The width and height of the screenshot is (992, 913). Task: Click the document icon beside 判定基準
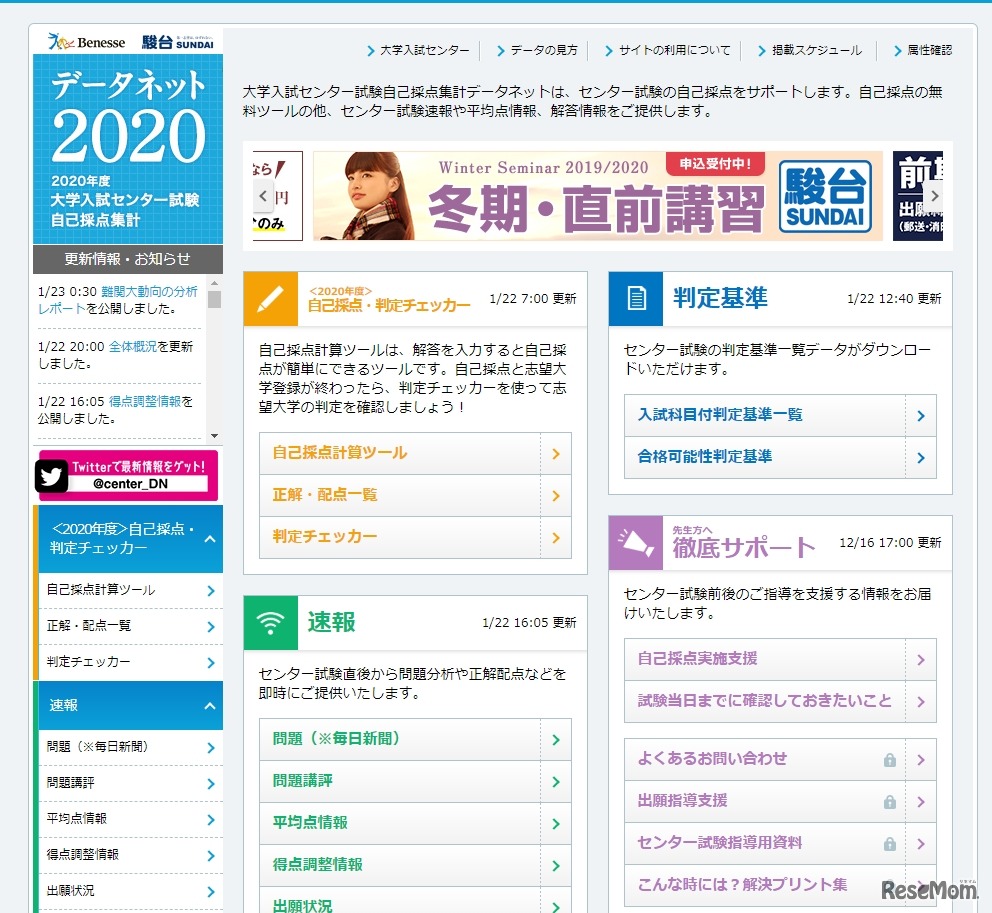(x=637, y=298)
